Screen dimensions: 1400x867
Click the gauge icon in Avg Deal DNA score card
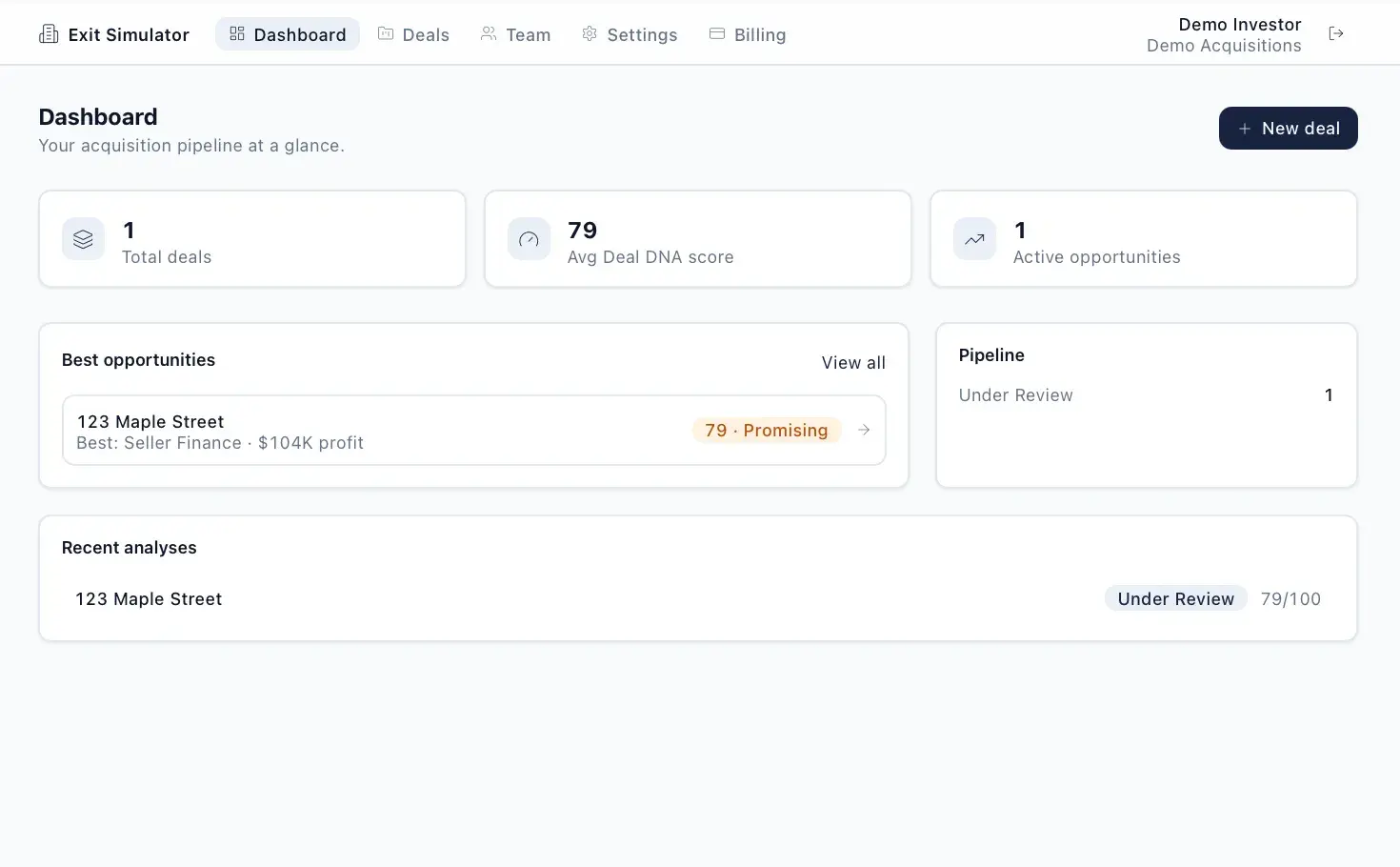click(529, 239)
